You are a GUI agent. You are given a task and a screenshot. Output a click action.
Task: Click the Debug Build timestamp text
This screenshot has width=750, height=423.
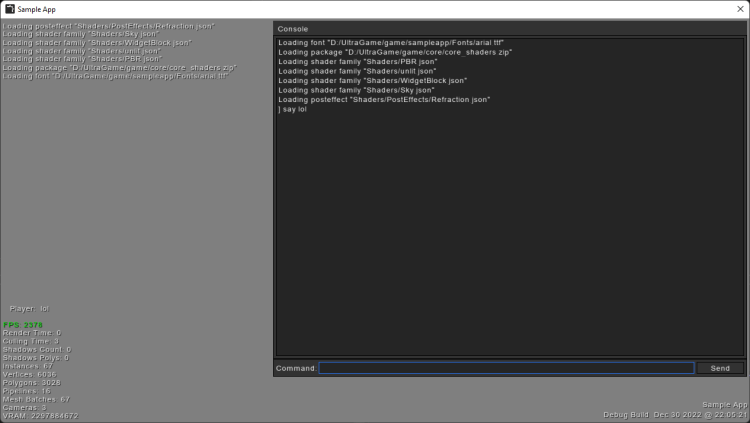(675, 414)
